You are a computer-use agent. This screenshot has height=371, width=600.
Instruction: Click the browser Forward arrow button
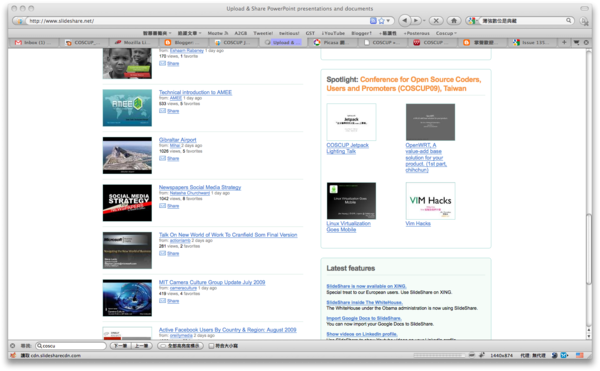416,21
